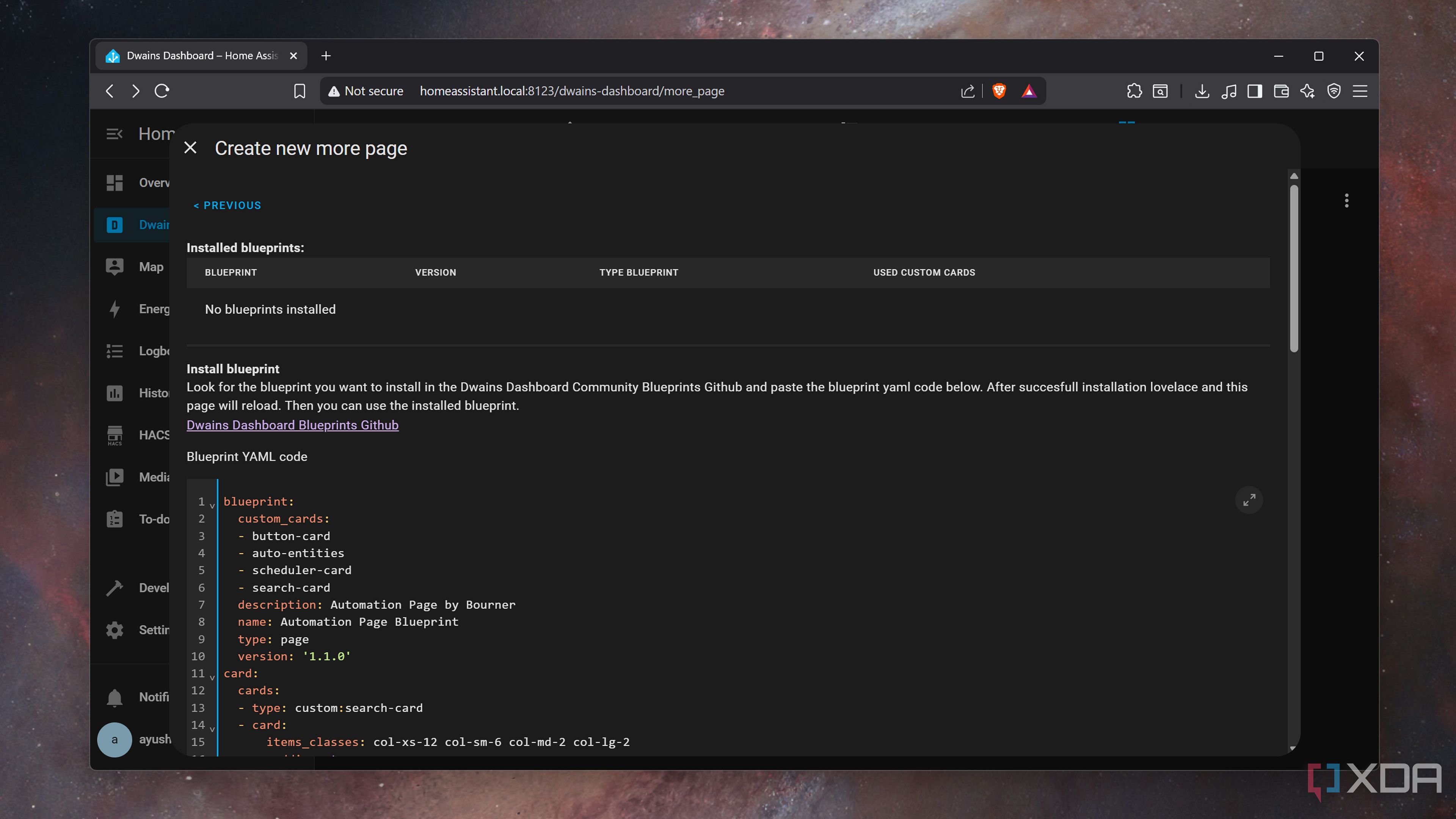Toggle the Home Assistant sidebar menu icon

[x=114, y=134]
